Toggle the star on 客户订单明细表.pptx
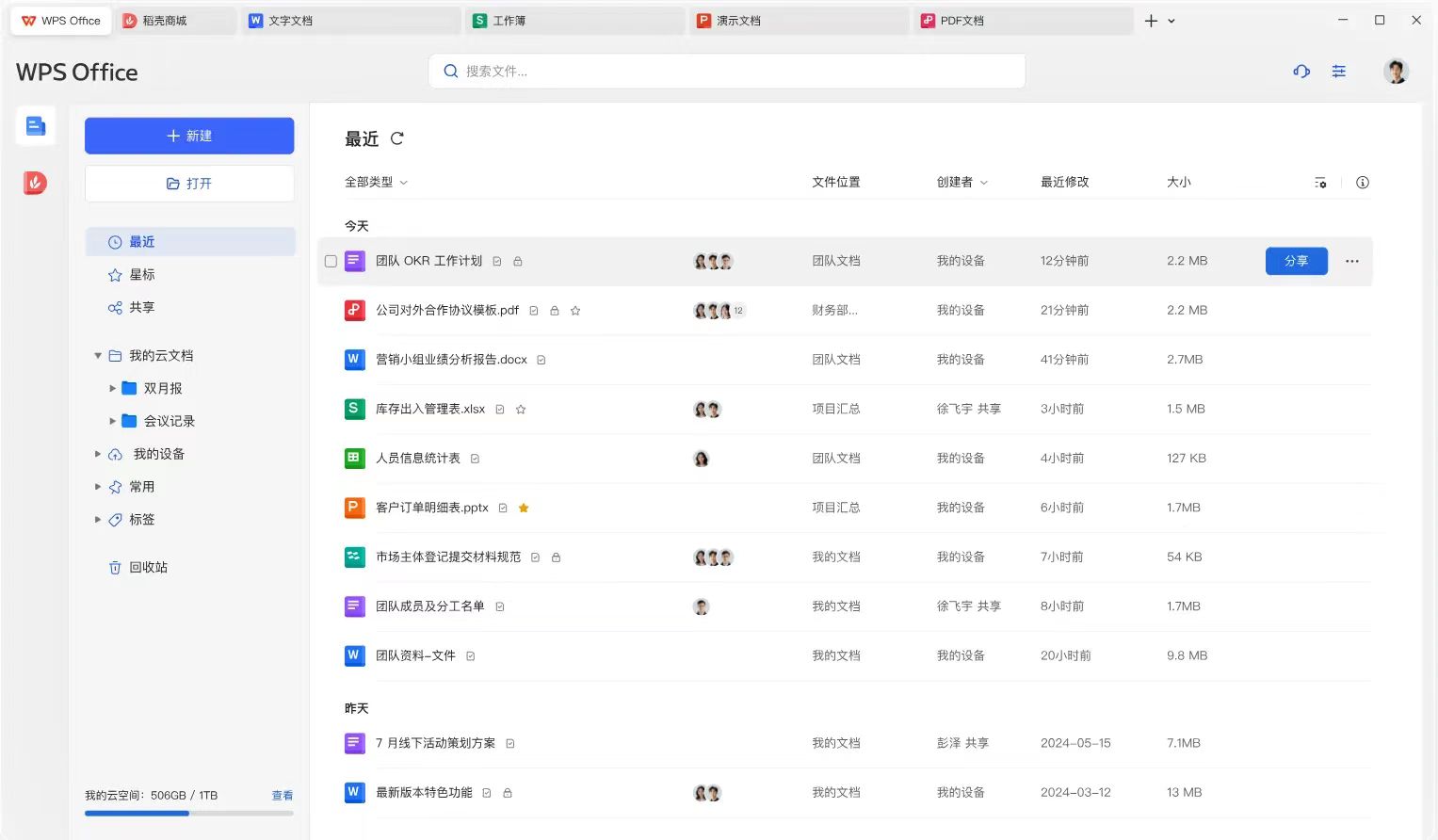 pyautogui.click(x=523, y=507)
